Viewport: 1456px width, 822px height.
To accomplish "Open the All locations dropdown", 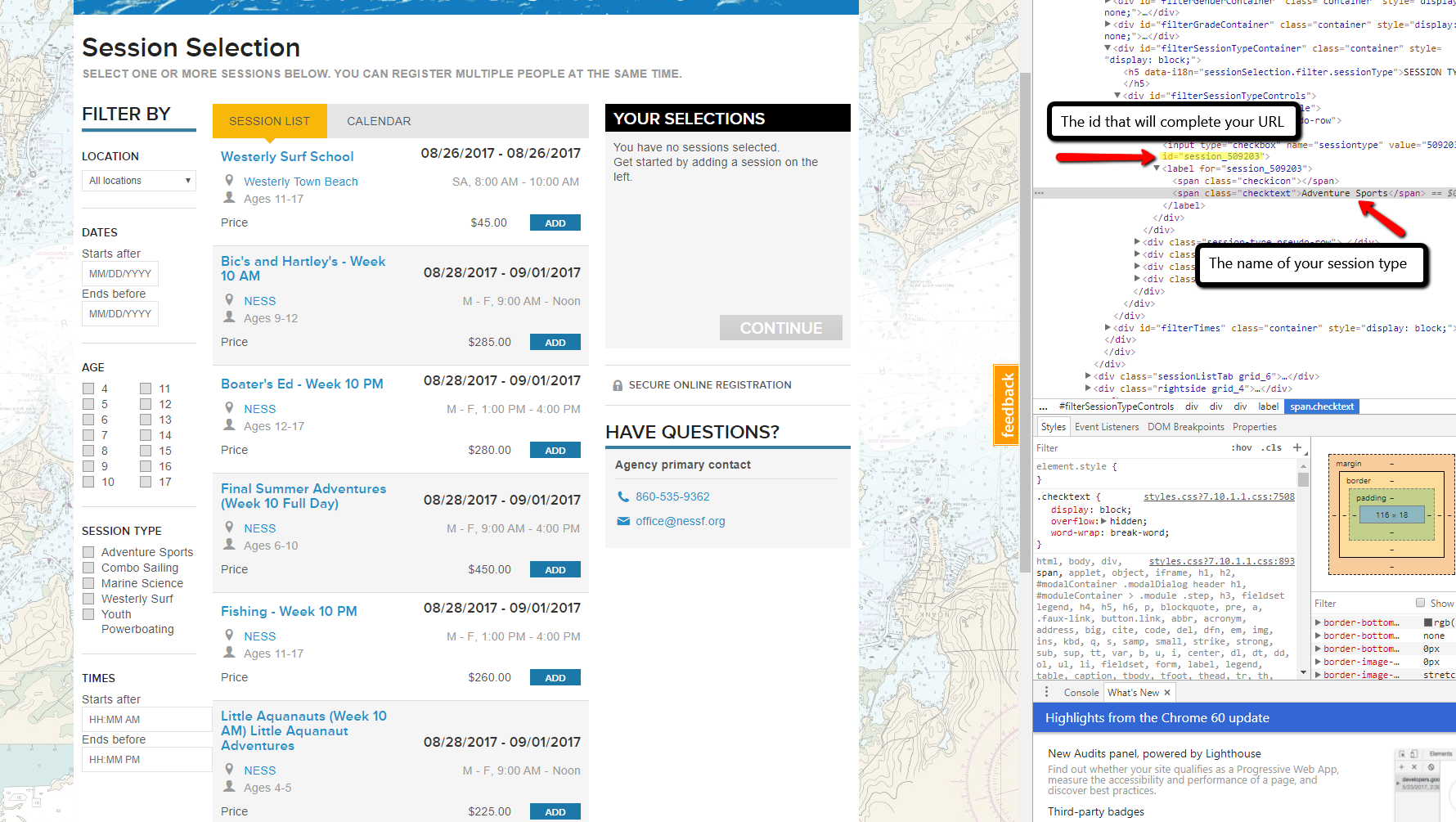I will point(139,181).
